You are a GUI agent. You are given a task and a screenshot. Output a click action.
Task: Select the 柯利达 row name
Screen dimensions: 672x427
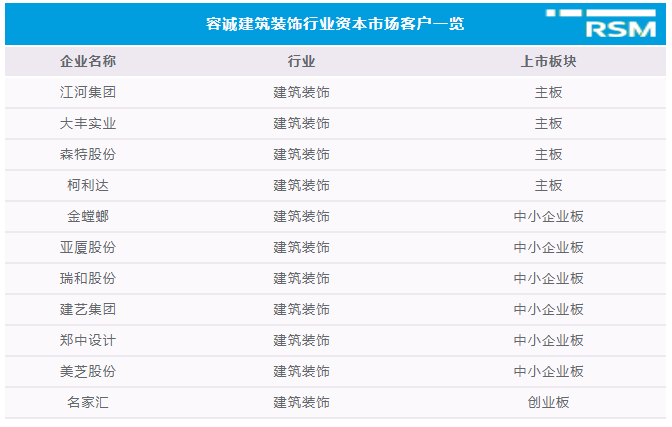[88, 185]
